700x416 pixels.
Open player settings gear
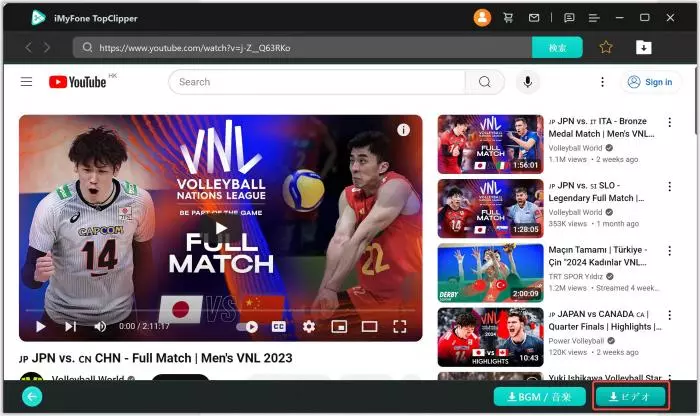point(309,327)
